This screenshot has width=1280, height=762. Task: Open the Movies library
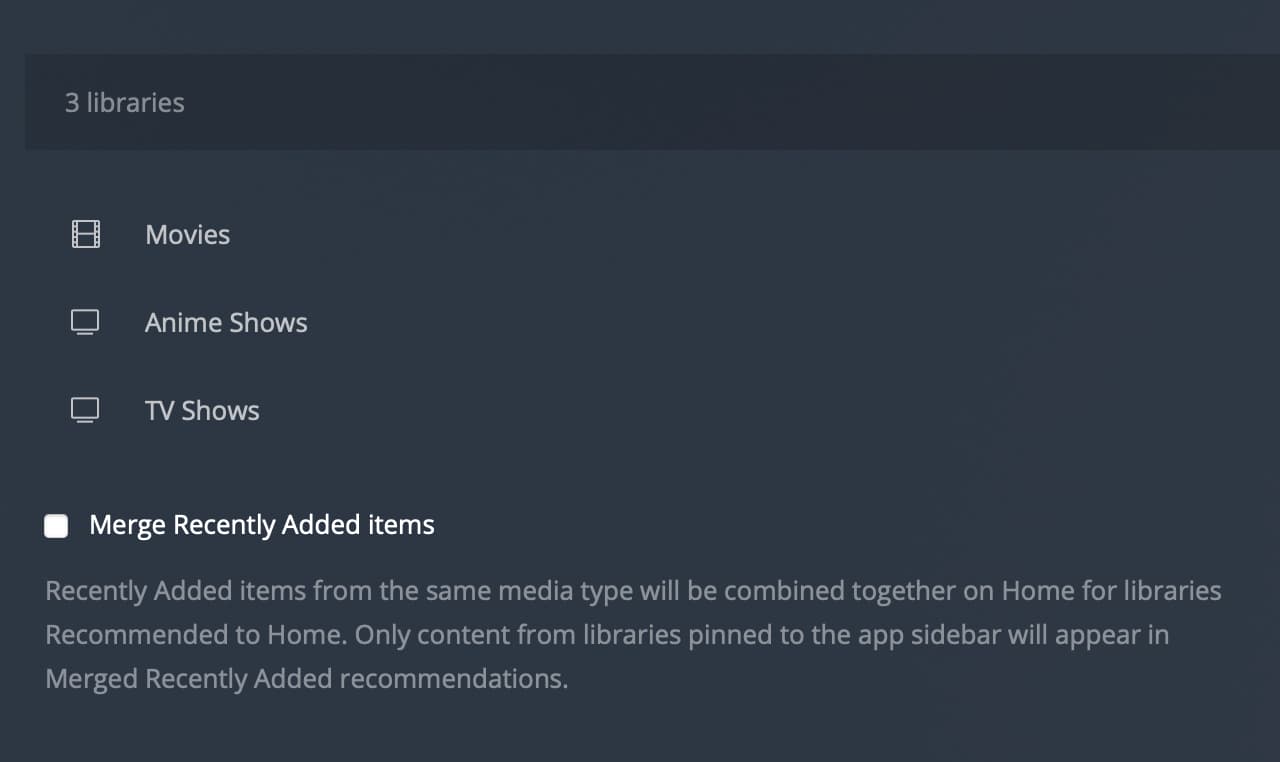pyautogui.click(x=188, y=235)
